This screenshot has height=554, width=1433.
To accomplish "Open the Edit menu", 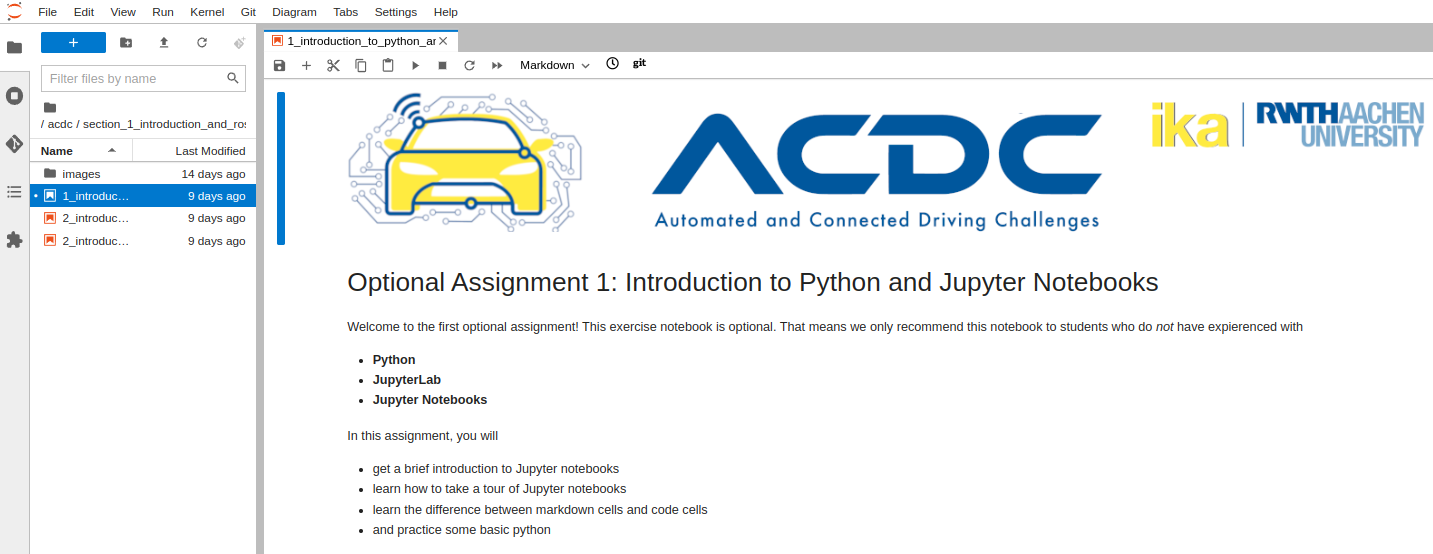I will (84, 12).
